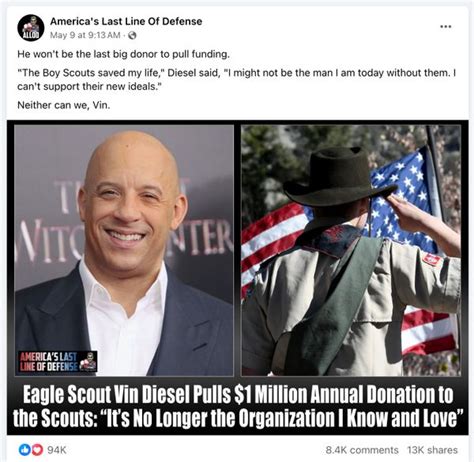474x462 pixels.
Task: Open the 8.4K comments link
Action: pos(362,450)
